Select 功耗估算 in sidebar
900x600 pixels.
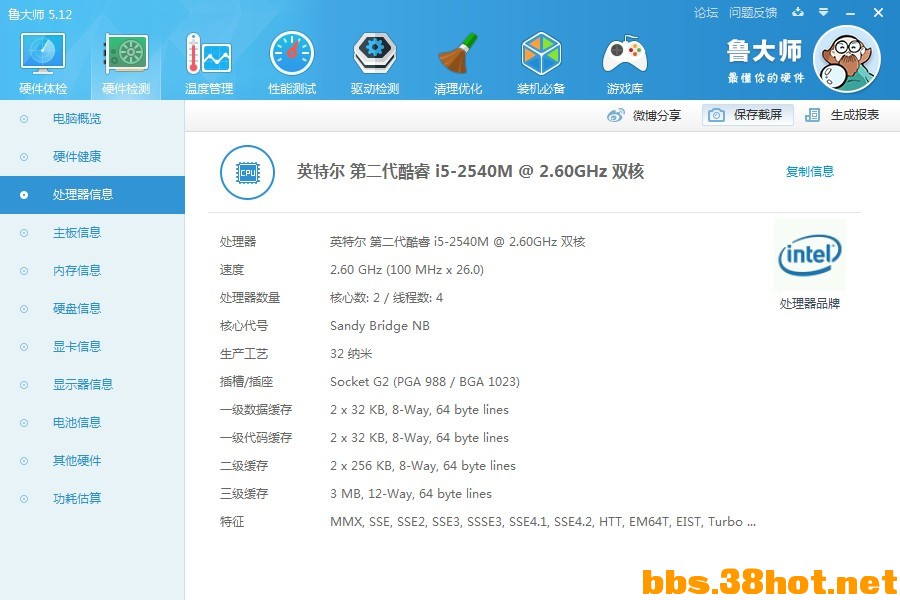(x=92, y=498)
